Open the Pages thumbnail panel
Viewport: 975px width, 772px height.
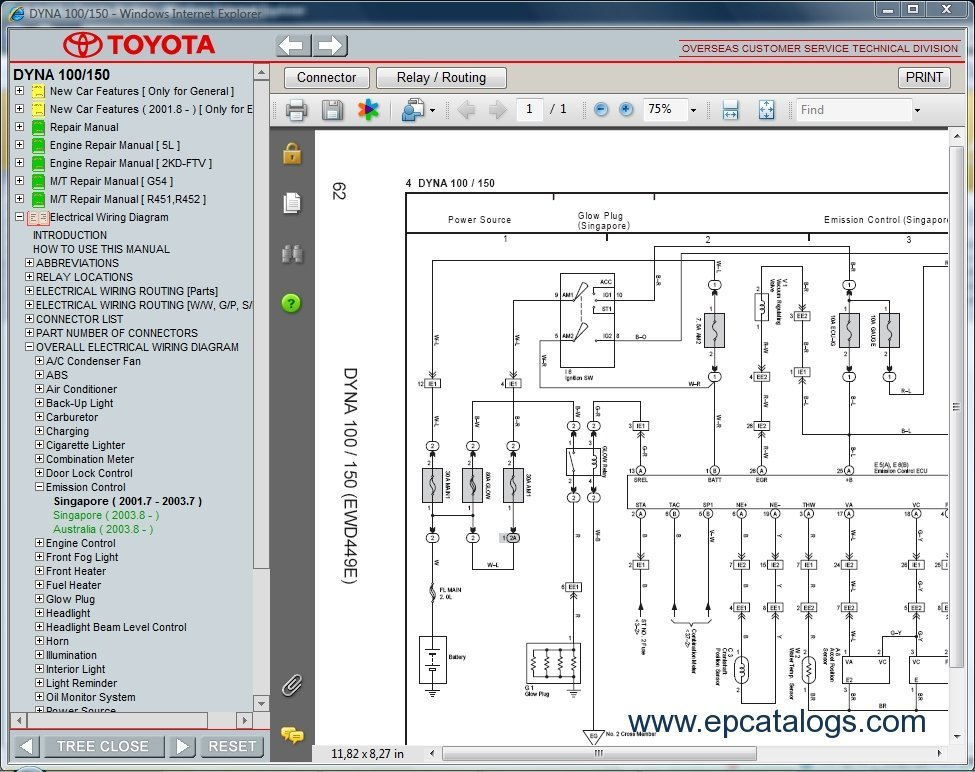292,203
